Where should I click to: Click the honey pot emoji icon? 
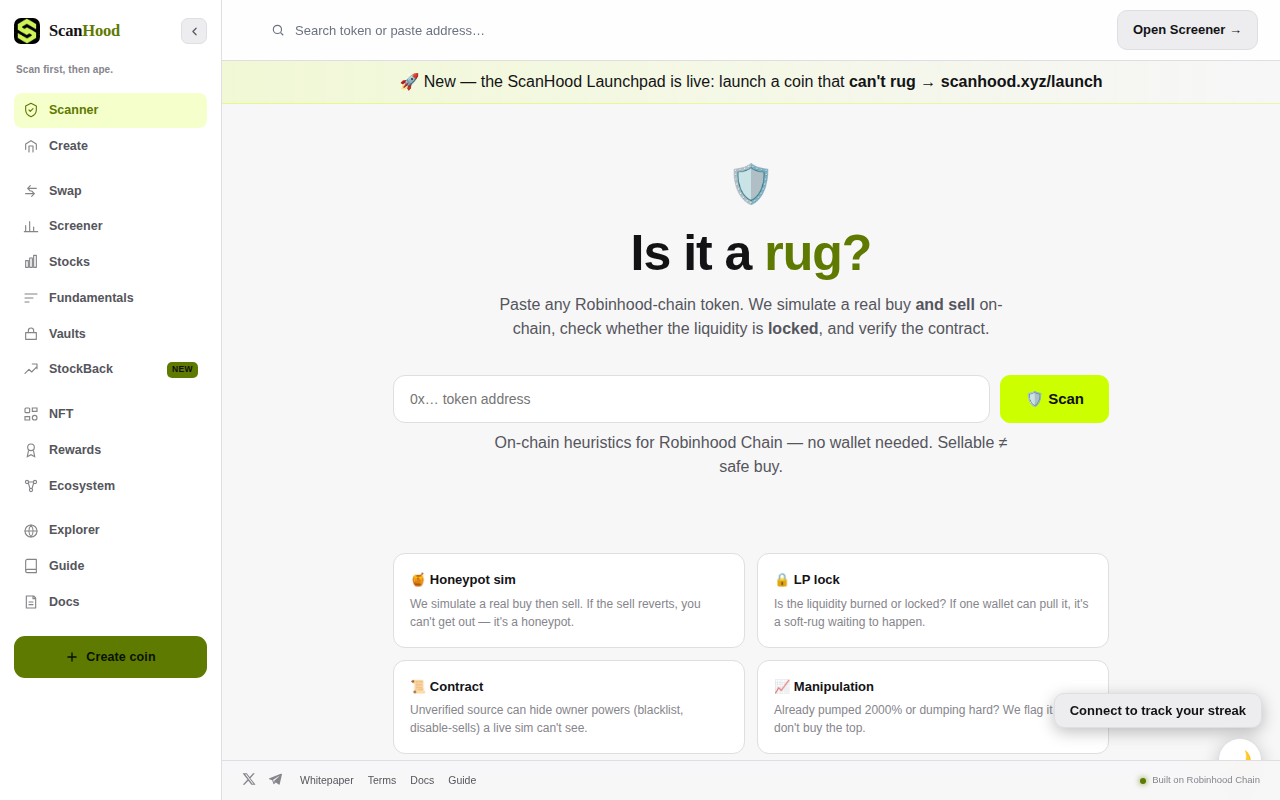click(418, 580)
